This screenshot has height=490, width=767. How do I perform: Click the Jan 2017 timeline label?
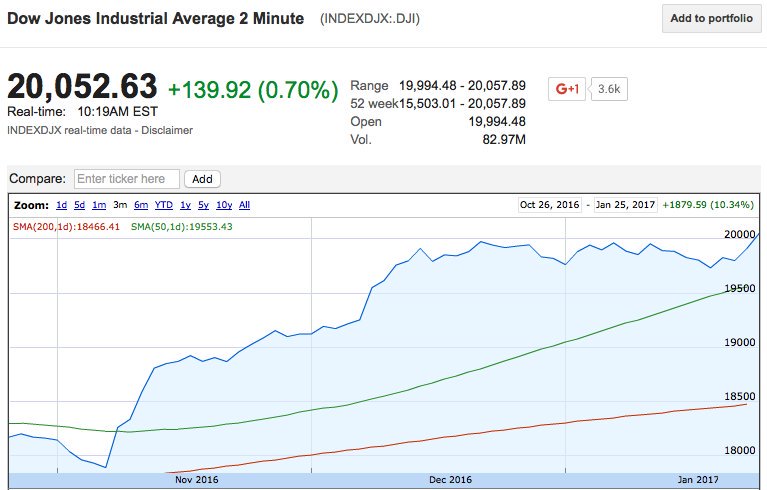point(698,480)
